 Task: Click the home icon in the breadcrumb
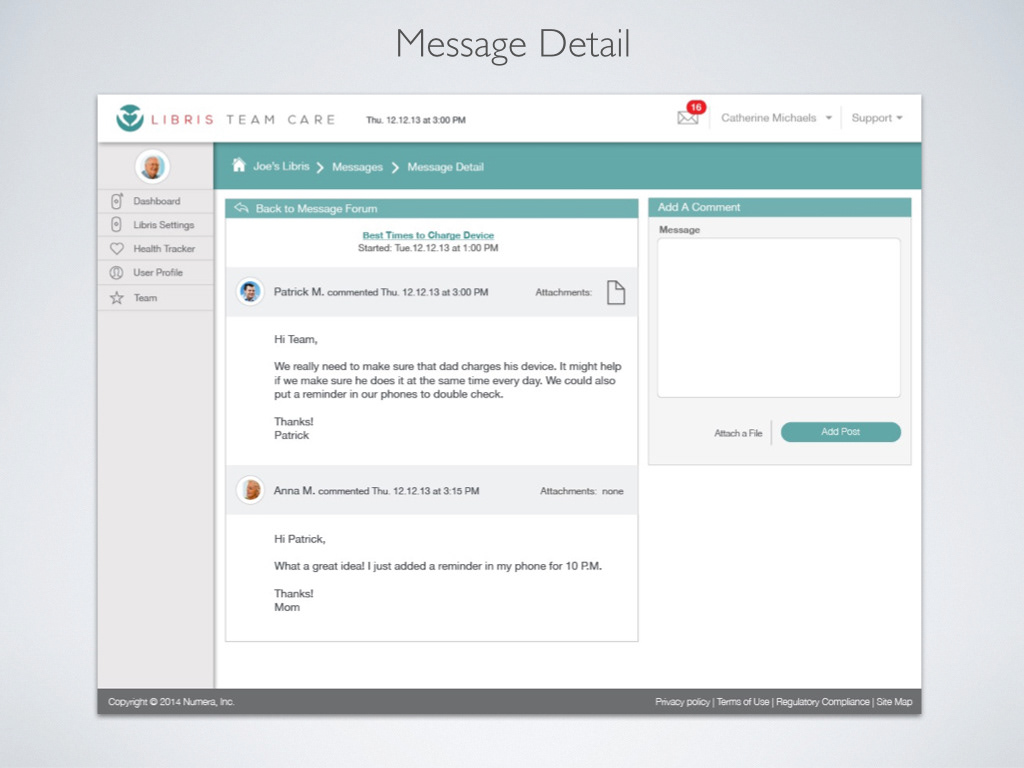[x=239, y=165]
